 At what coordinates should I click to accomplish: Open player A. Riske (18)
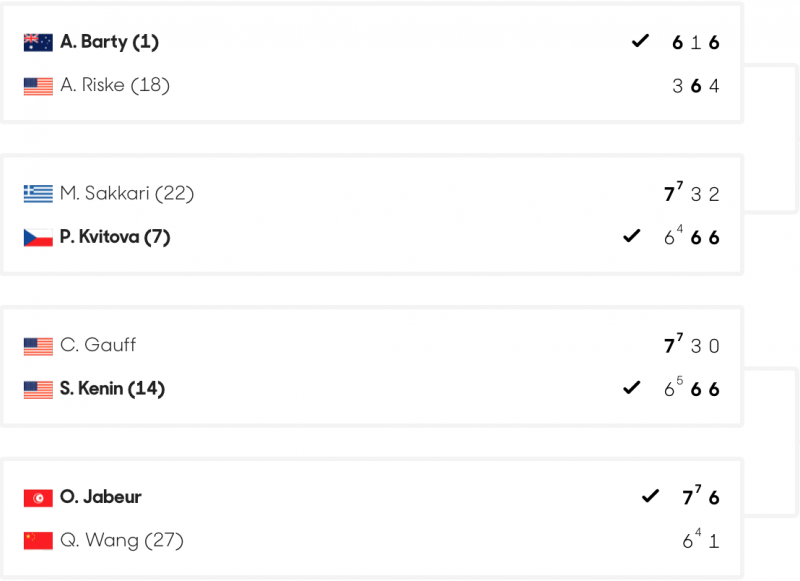tap(115, 85)
